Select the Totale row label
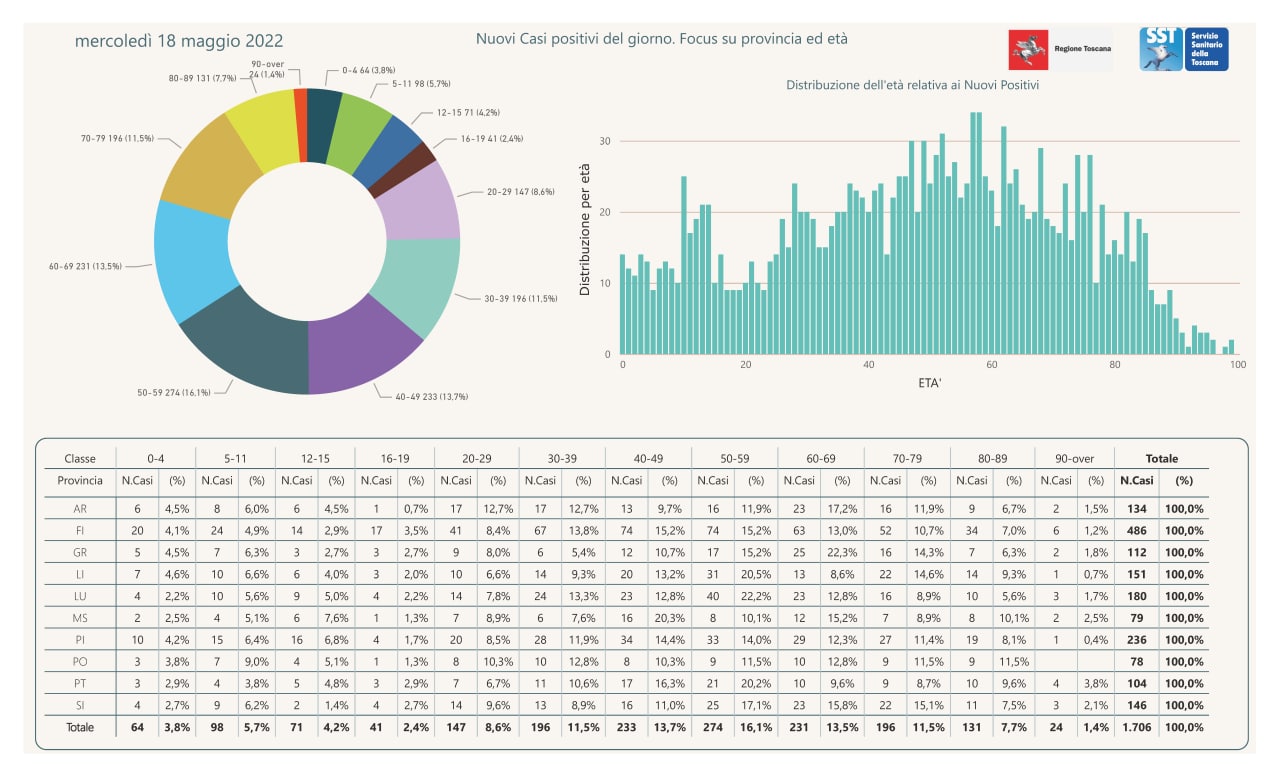 coord(80,727)
